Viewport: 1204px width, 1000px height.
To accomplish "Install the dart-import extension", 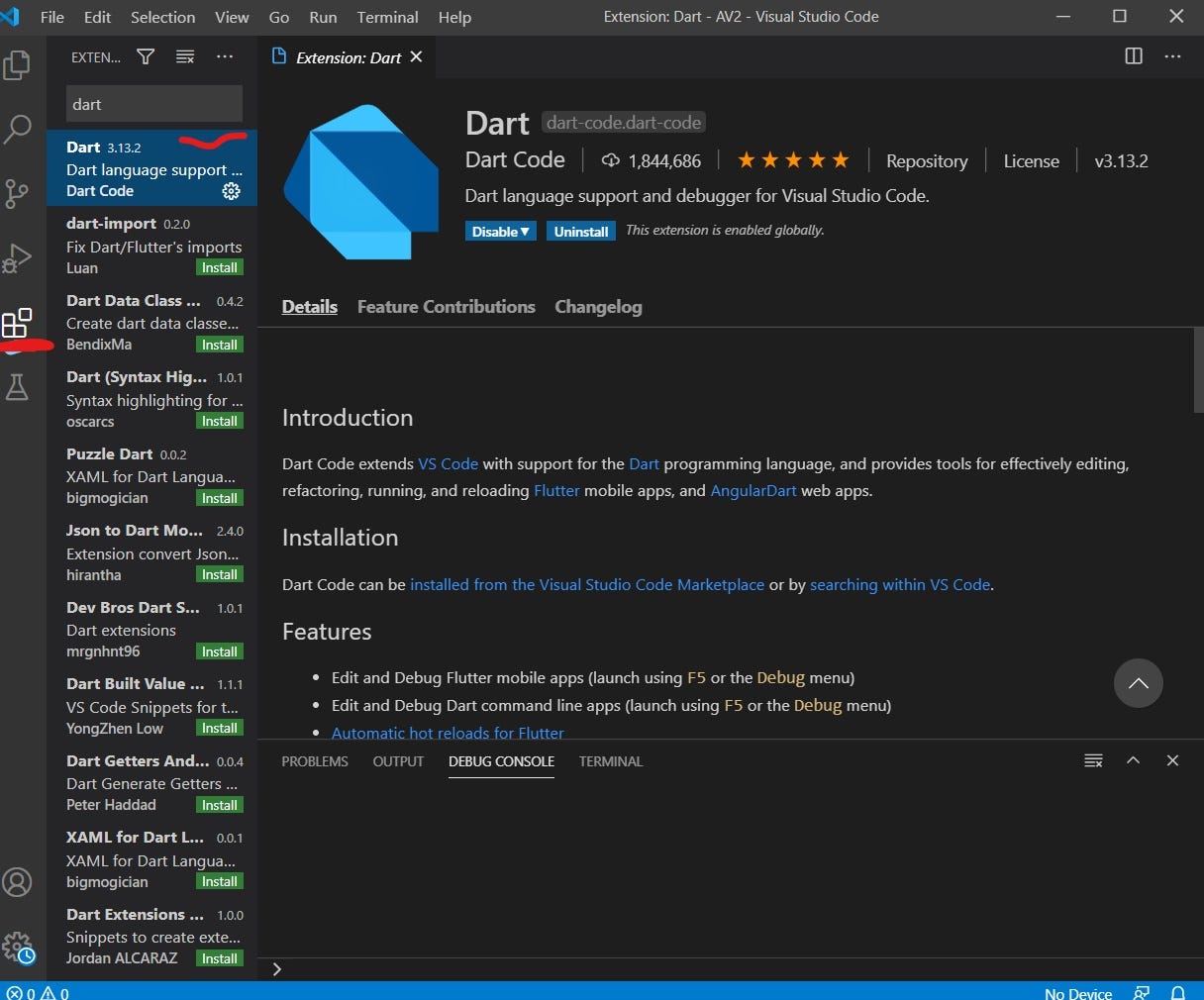I will 220,267.
